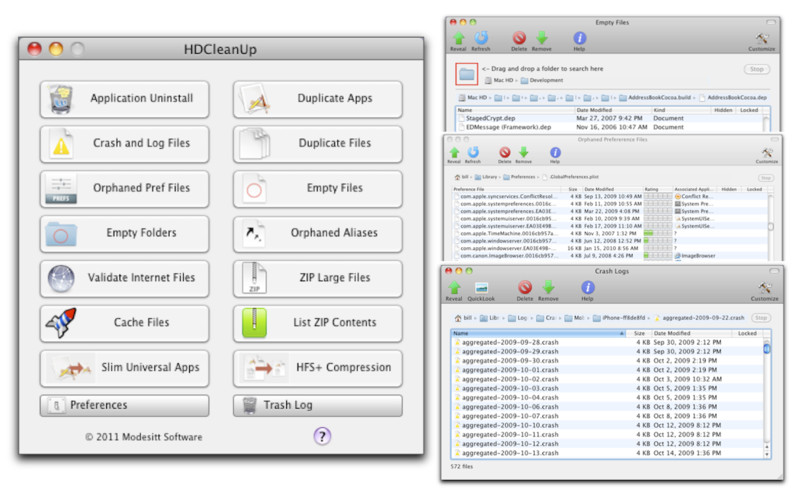Click Delete icon in Orphaned Preference Files window
Image resolution: width=800 pixels, height=500 pixels.
(x=505, y=155)
